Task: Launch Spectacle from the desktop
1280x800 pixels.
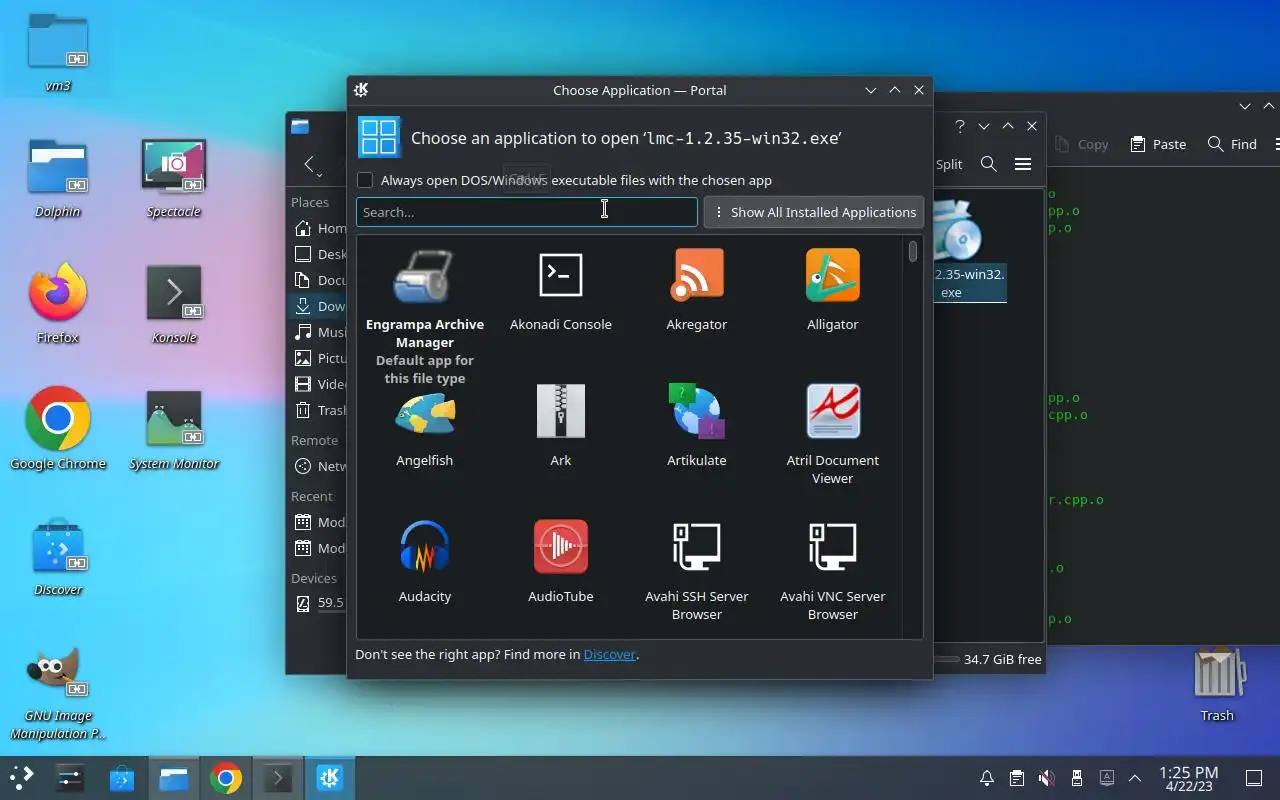Action: [174, 178]
